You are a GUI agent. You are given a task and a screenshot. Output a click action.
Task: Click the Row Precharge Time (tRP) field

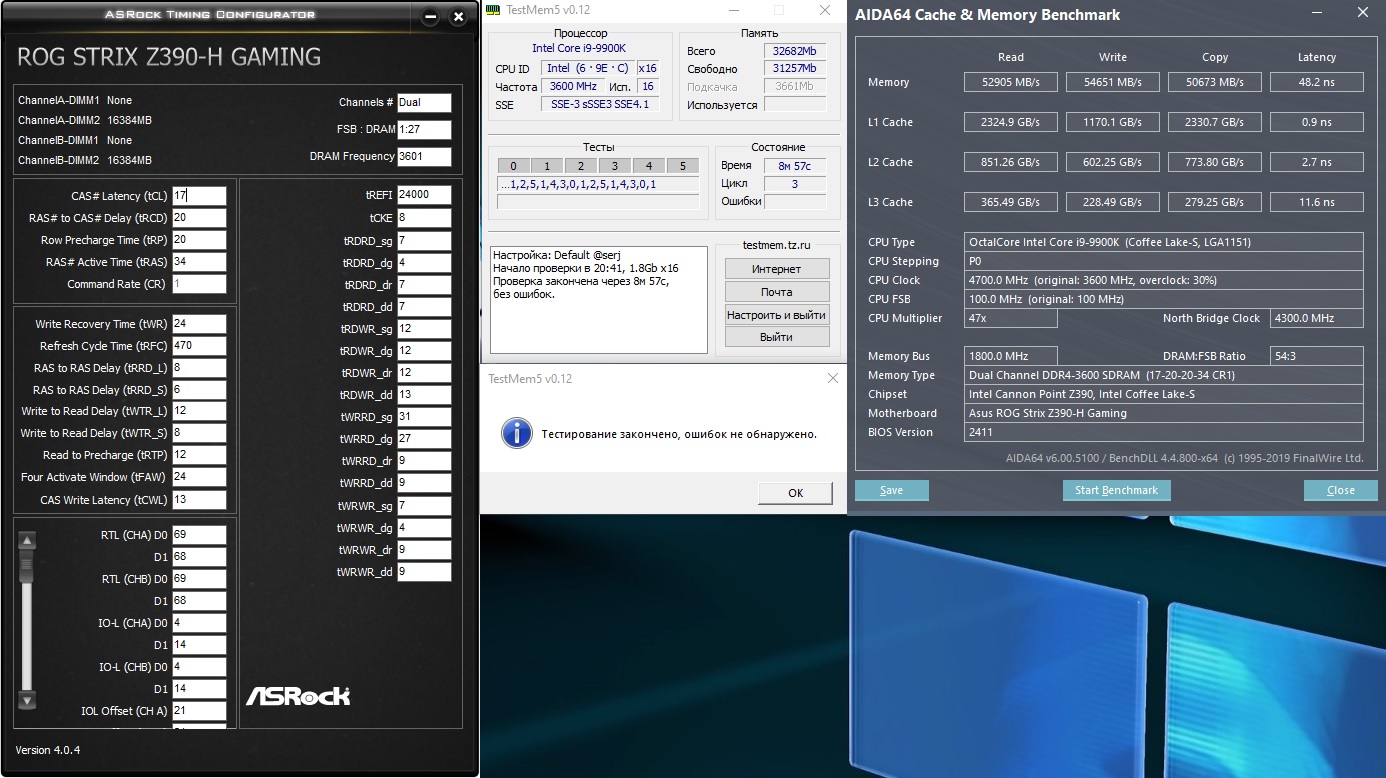pyautogui.click(x=199, y=240)
